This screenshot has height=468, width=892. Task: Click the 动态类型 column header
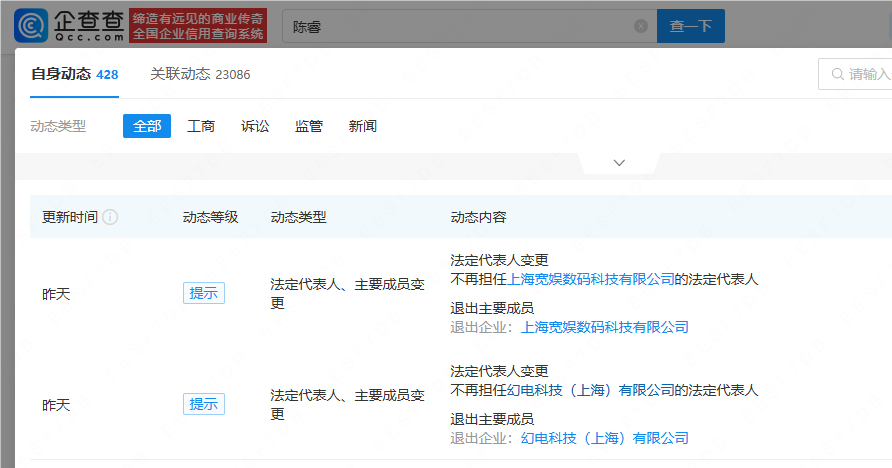(299, 217)
